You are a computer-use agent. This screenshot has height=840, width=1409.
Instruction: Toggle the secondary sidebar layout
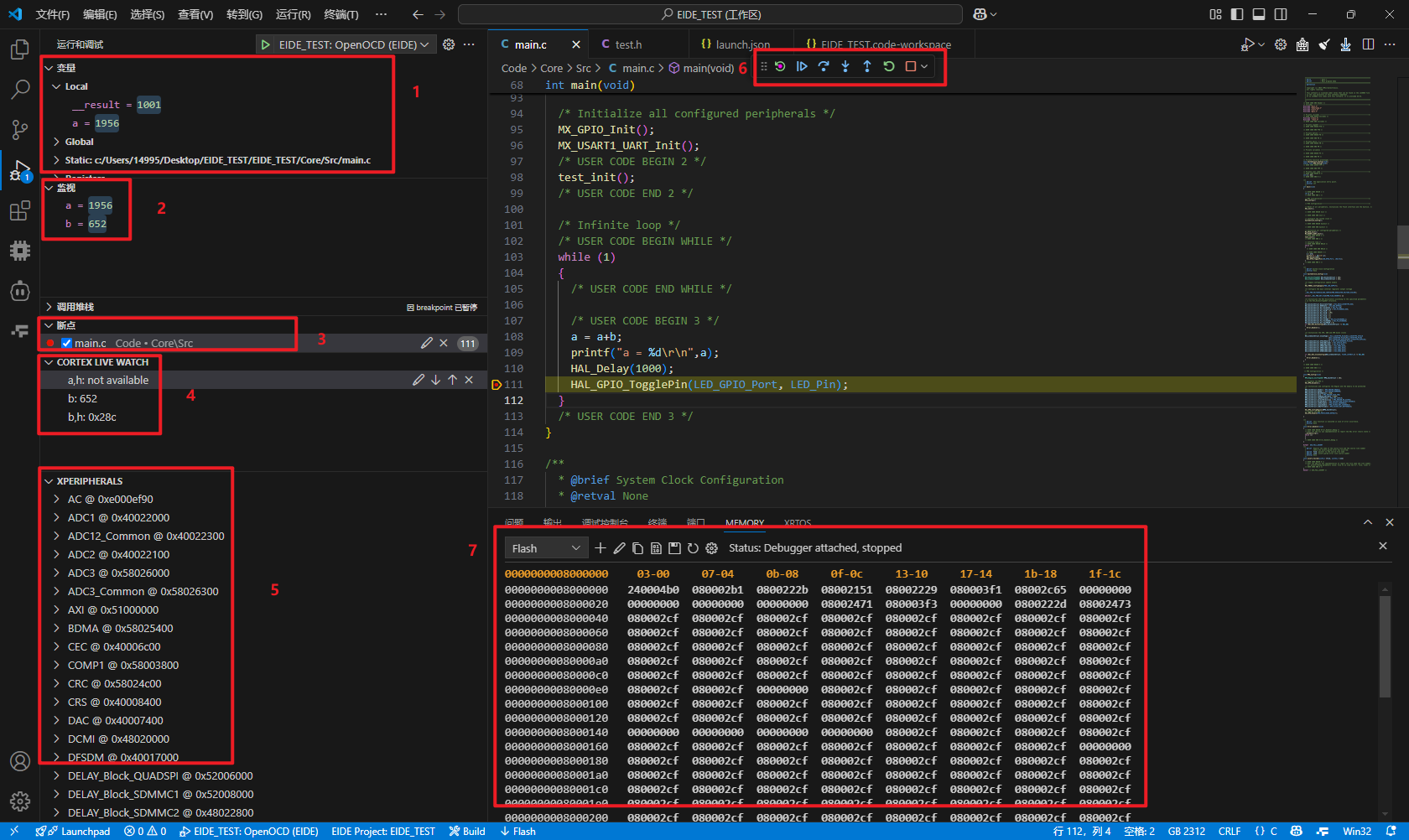point(1281,14)
